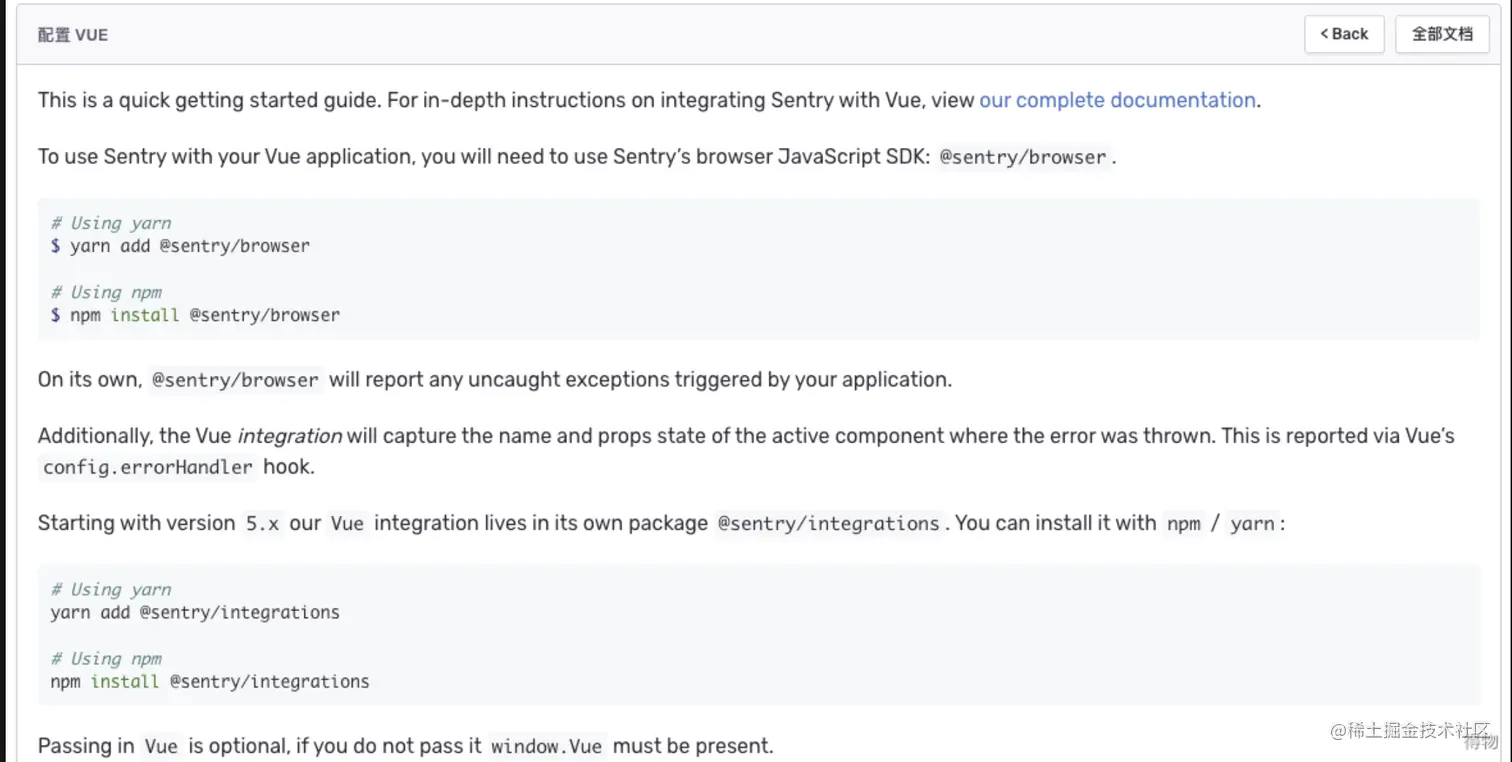
Task: Click '# Using npm' comment in first code block
Action: tap(106, 292)
